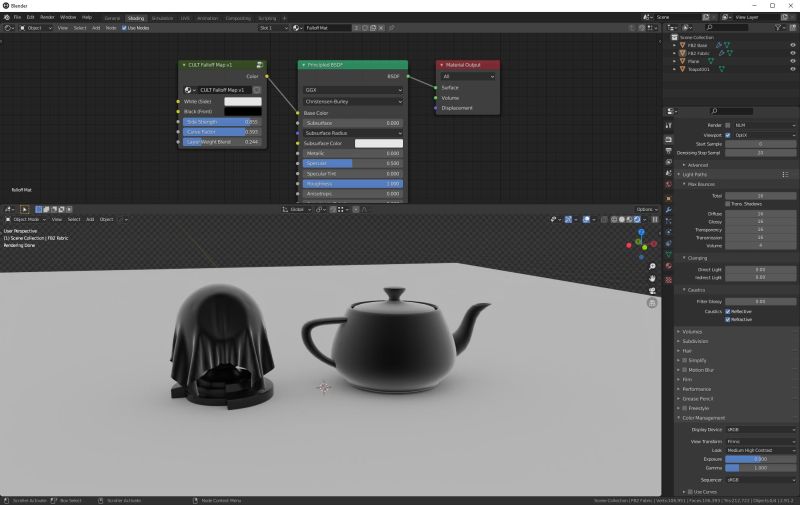Switch to rendered viewport shading
800x505 pixels.
pos(637,219)
